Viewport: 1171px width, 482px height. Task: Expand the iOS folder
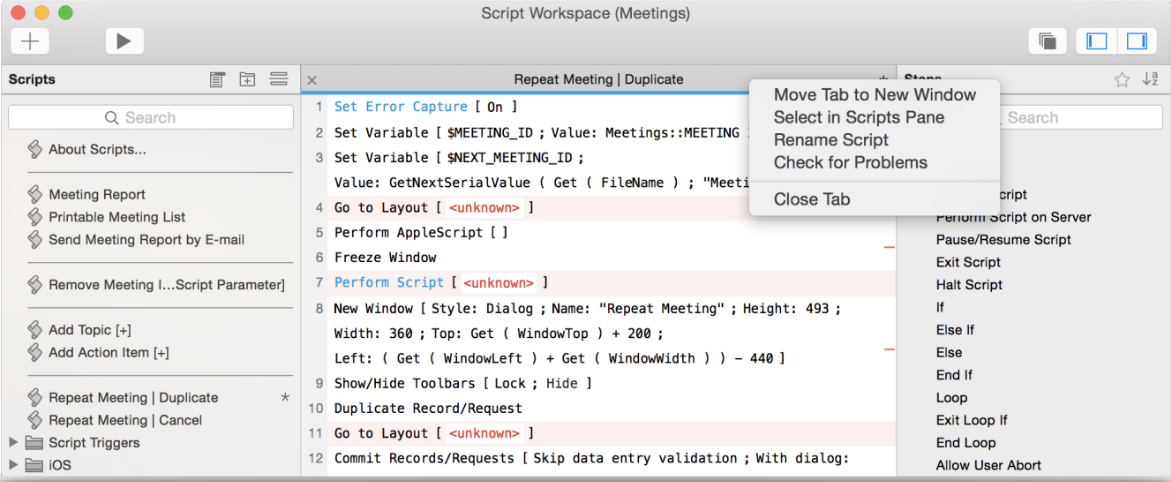click(14, 465)
